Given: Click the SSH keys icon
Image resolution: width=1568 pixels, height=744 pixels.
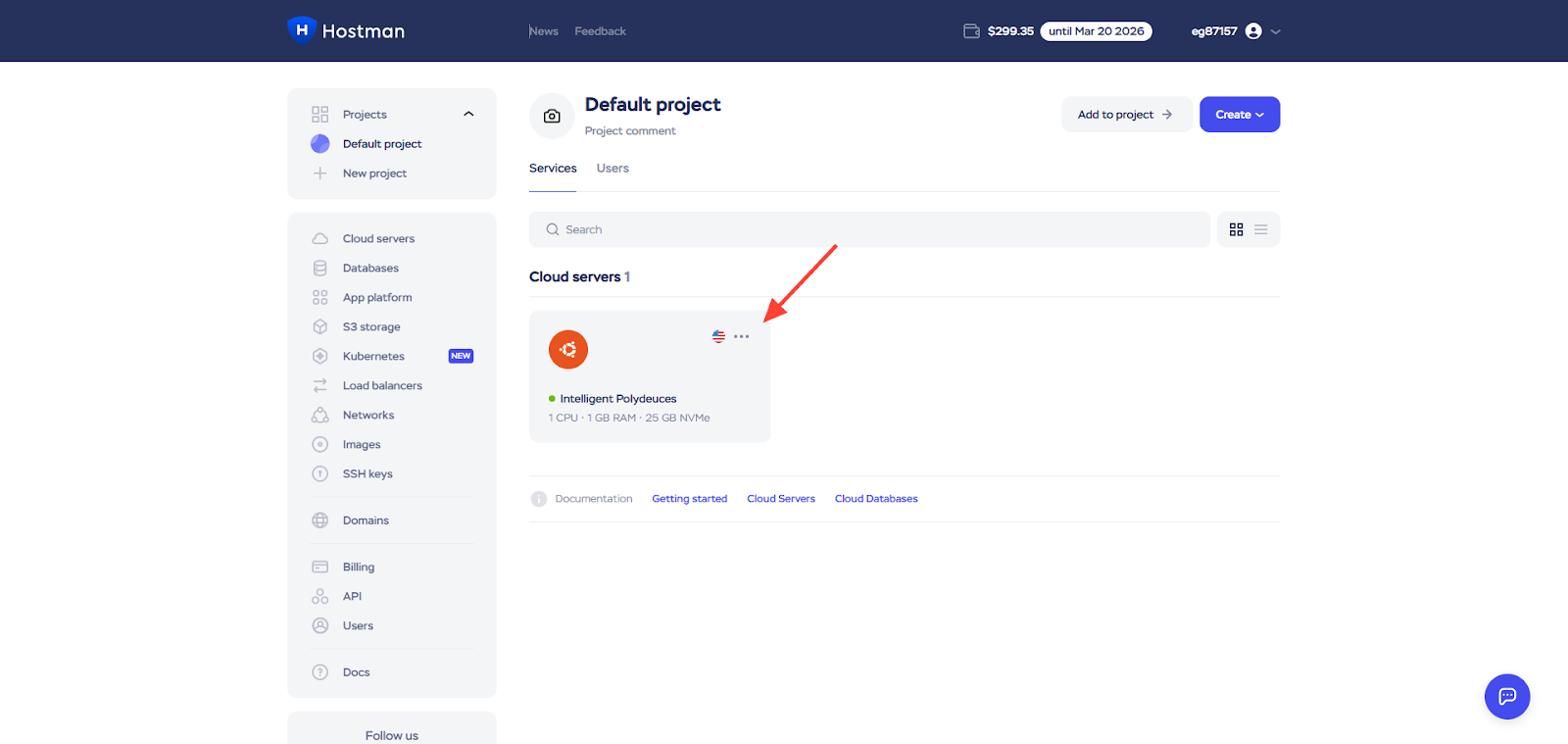Looking at the screenshot, I should (x=319, y=474).
